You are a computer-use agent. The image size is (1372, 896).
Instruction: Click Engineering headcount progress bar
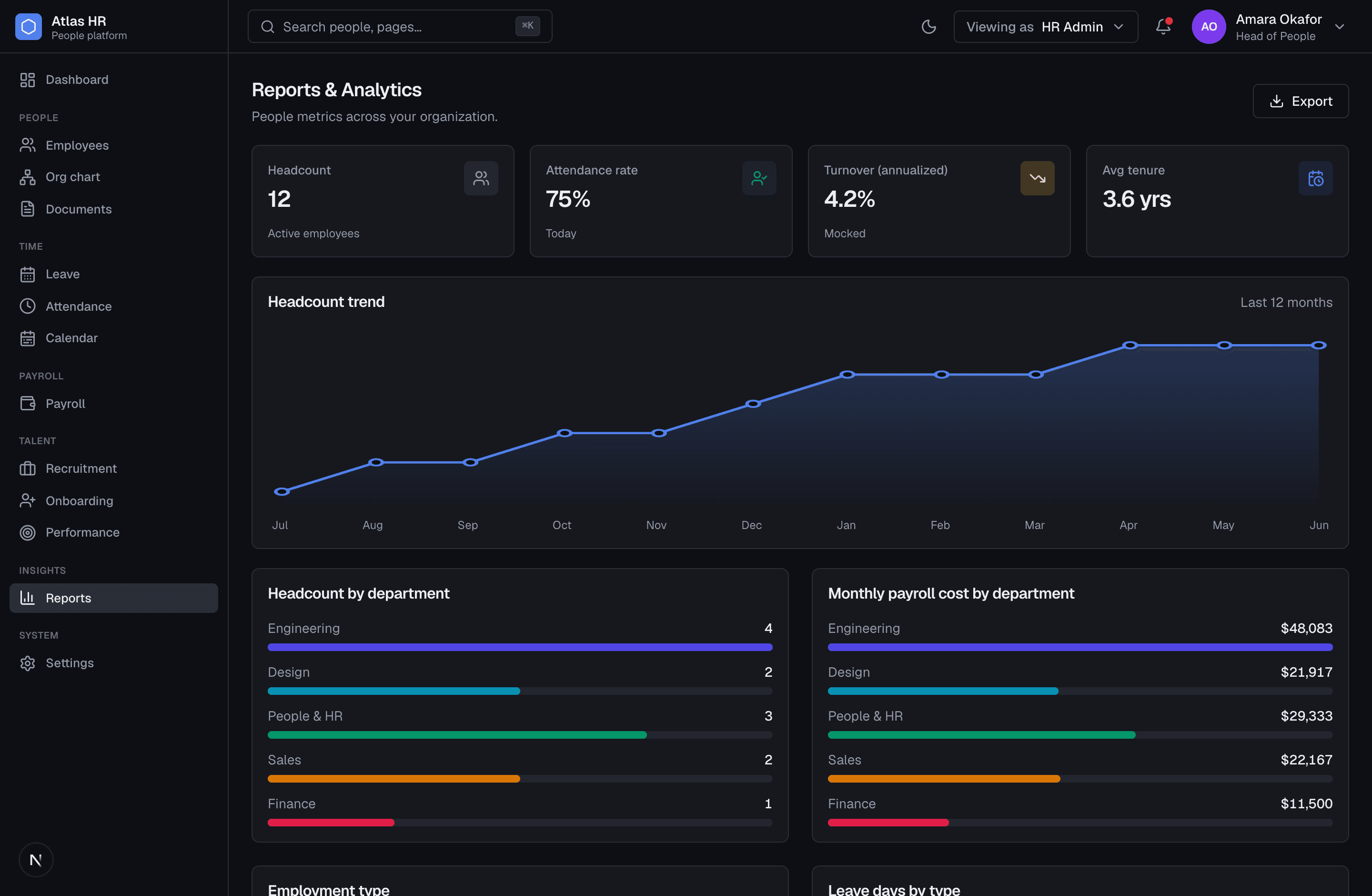pos(519,647)
